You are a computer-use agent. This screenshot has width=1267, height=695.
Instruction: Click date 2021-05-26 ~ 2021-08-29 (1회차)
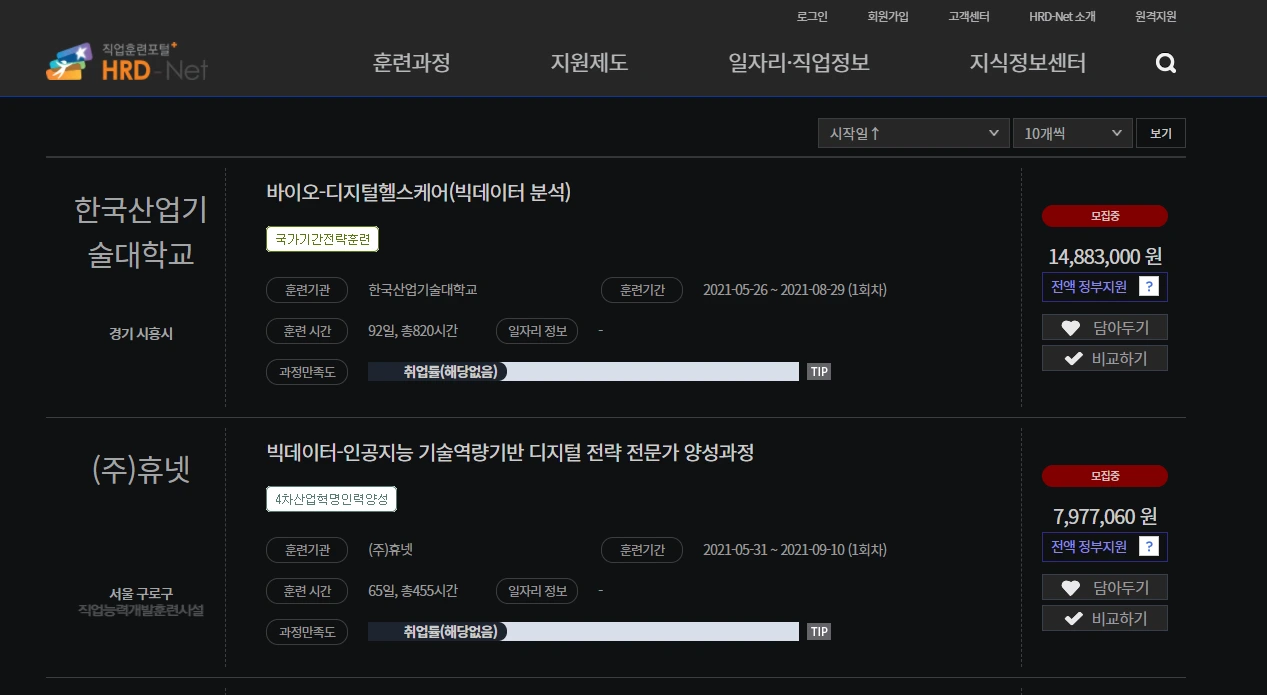795,290
